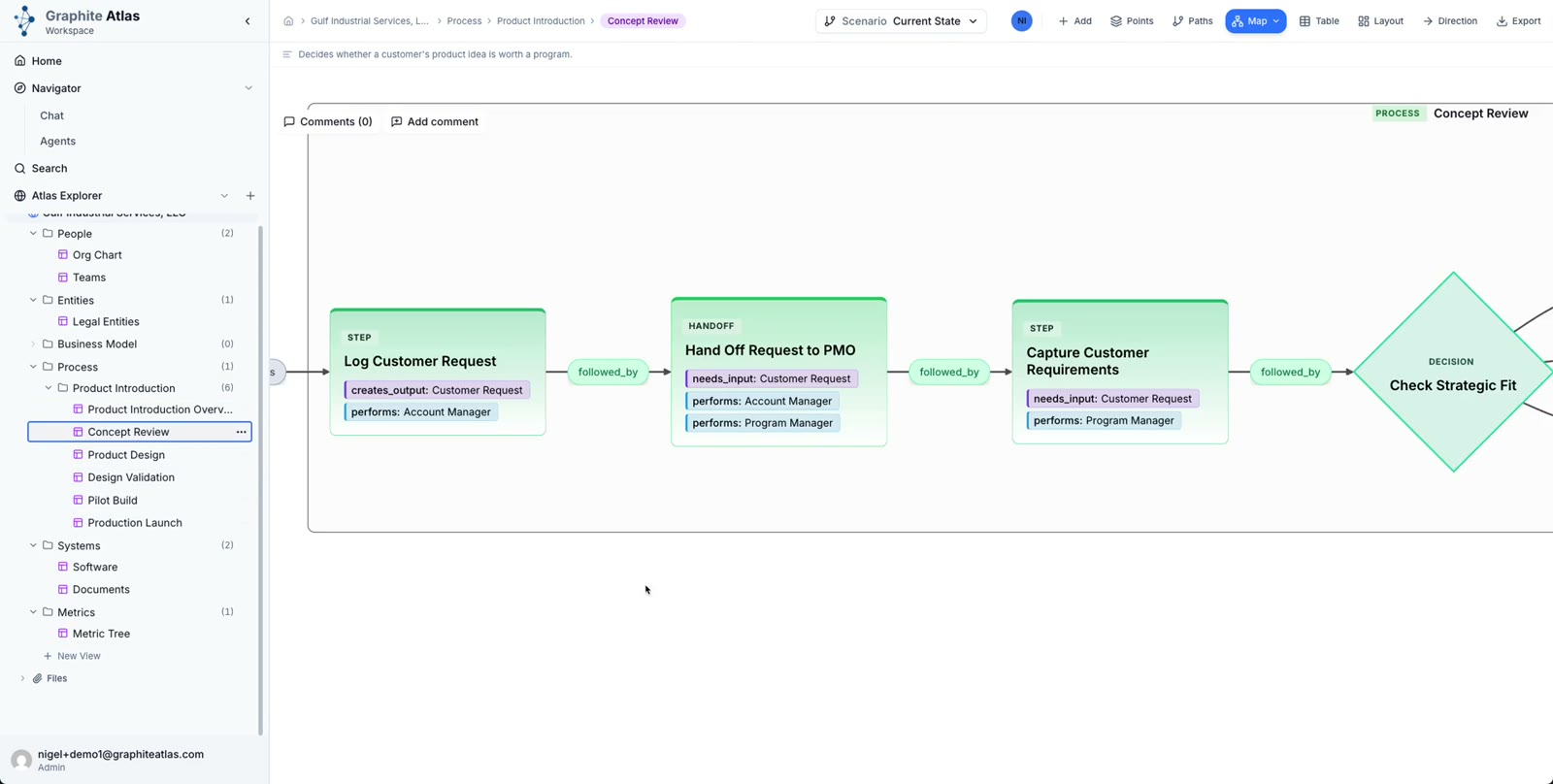Click the NI user avatar
1553x784 pixels.
click(1021, 21)
